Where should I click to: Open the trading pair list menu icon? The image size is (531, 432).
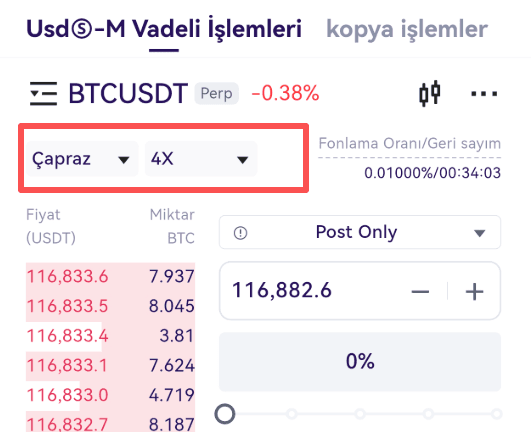(43, 93)
